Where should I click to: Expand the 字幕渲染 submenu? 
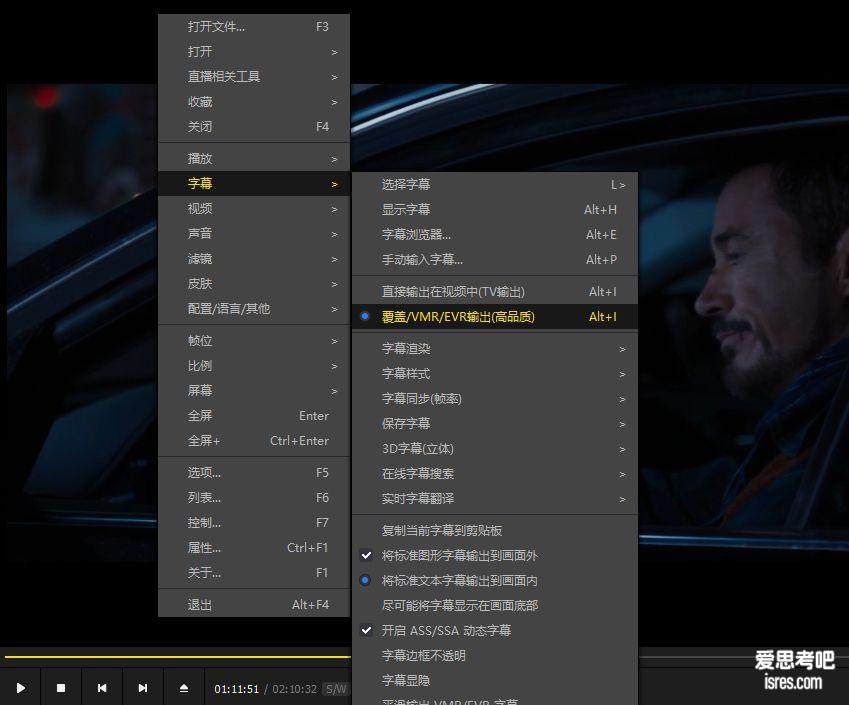(495, 349)
